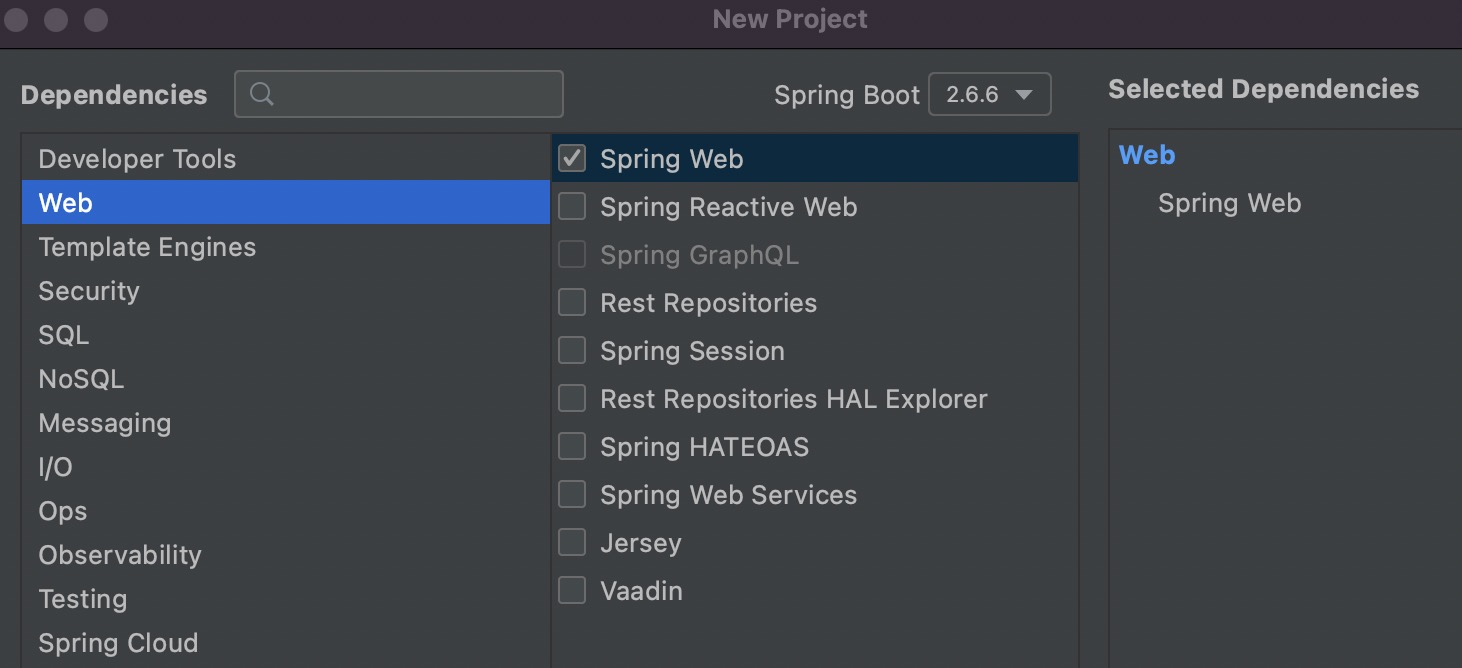The width and height of the screenshot is (1462, 668).
Task: Check the Vaadin dependency checkbox
Action: point(572,591)
